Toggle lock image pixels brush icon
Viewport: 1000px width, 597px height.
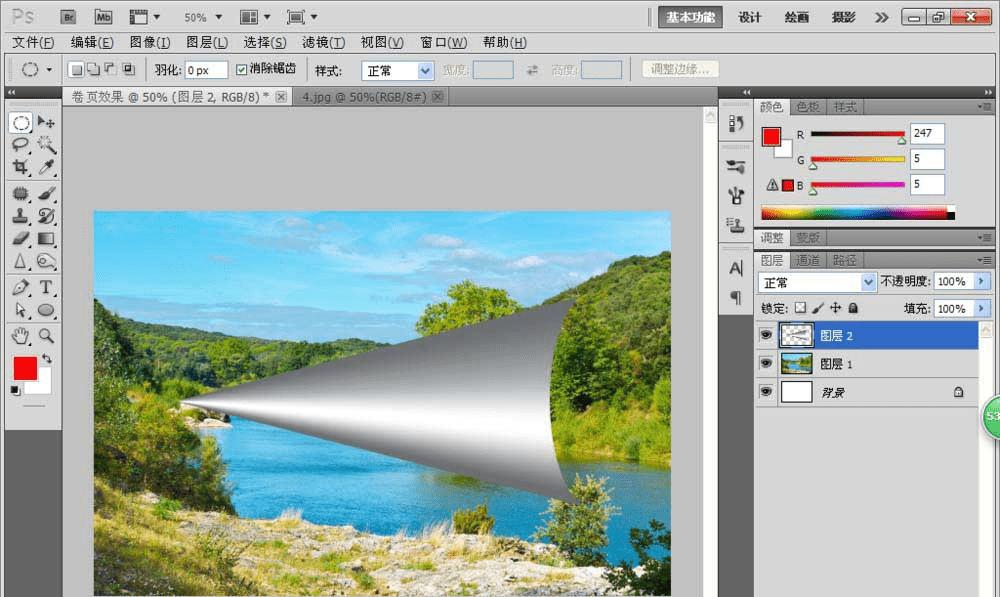818,308
